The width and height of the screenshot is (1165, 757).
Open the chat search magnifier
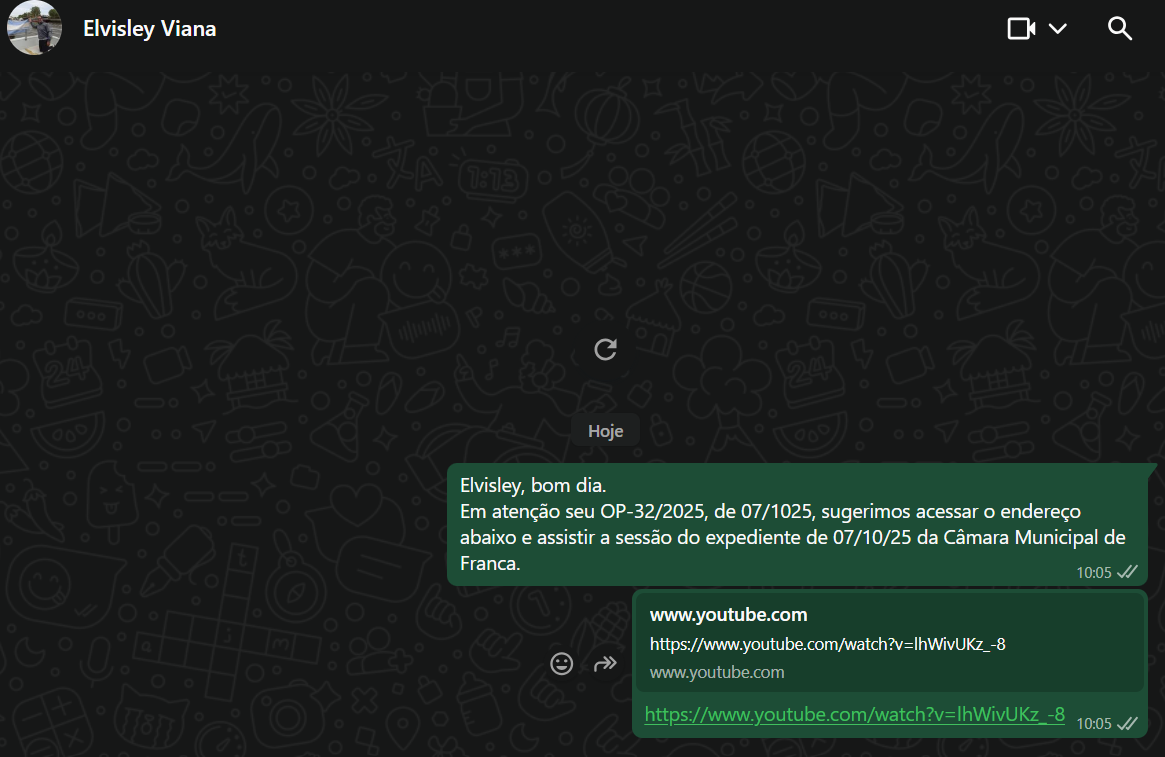click(1120, 28)
